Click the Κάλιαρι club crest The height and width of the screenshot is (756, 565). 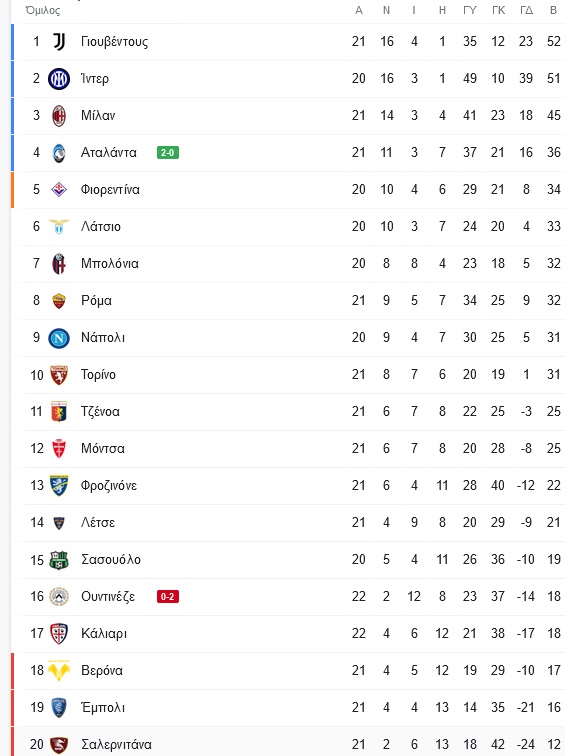pyautogui.click(x=59, y=634)
